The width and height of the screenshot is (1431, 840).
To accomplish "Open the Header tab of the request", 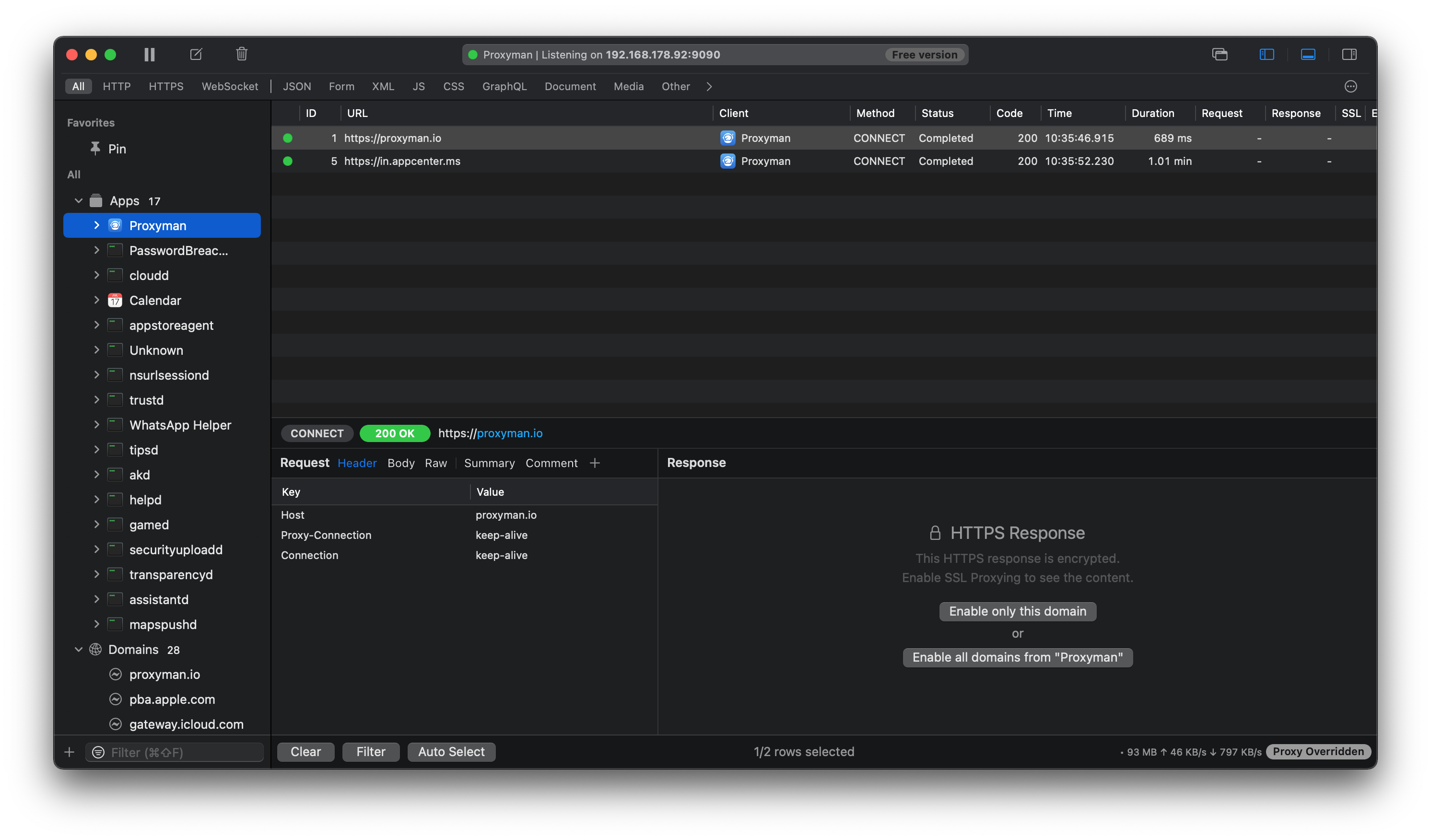I will [357, 463].
